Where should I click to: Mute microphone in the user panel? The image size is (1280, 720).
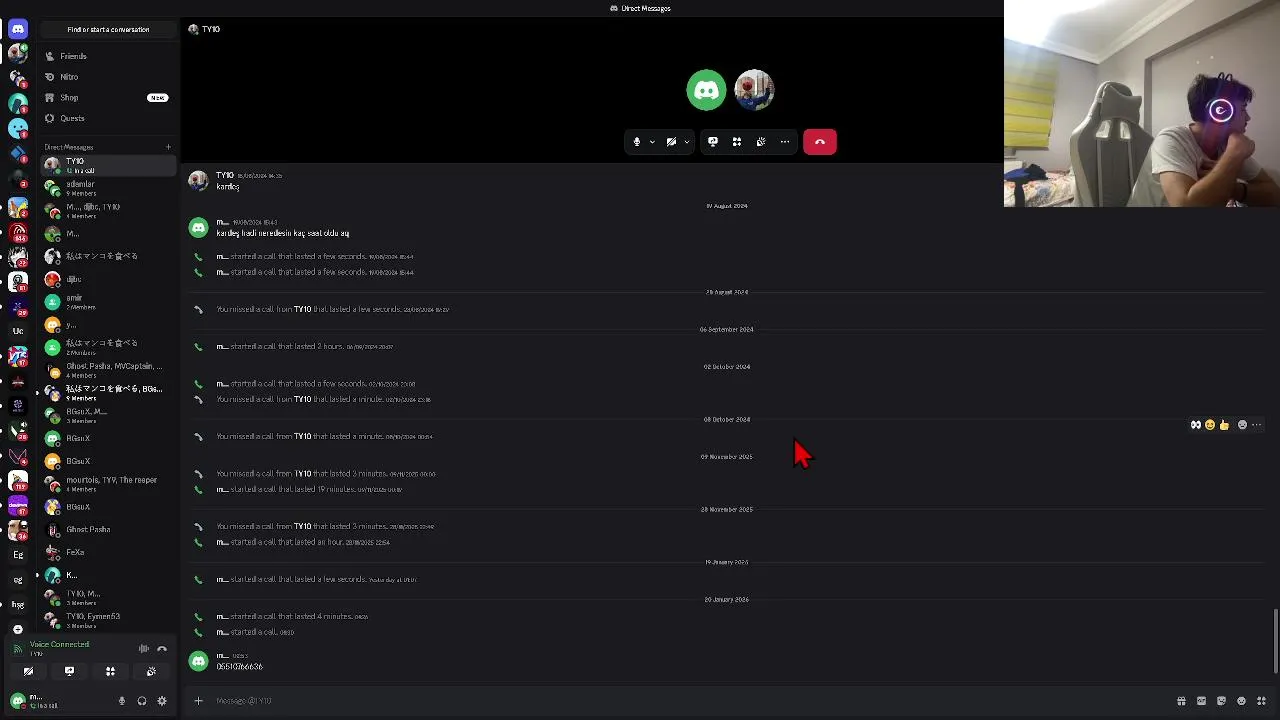pyautogui.click(x=122, y=701)
